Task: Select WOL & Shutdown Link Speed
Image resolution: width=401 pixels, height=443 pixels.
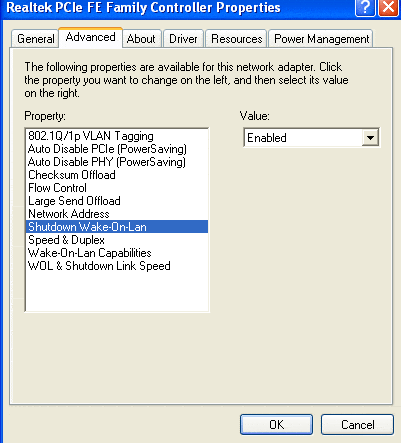Action: (x=117, y=266)
